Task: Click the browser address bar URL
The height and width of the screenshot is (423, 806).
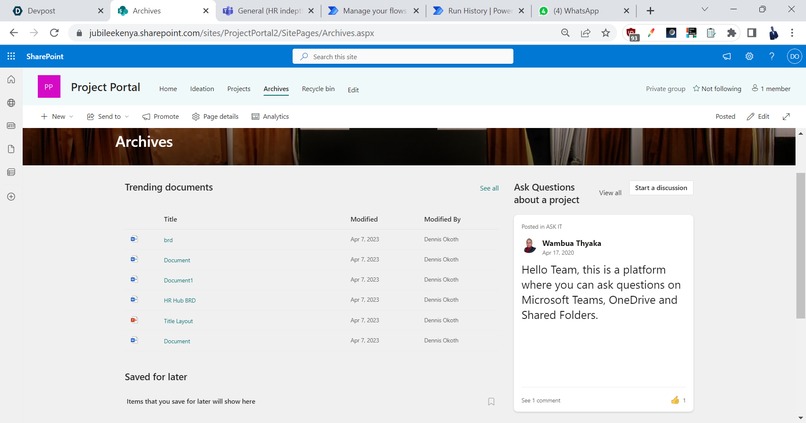Action: (232, 33)
